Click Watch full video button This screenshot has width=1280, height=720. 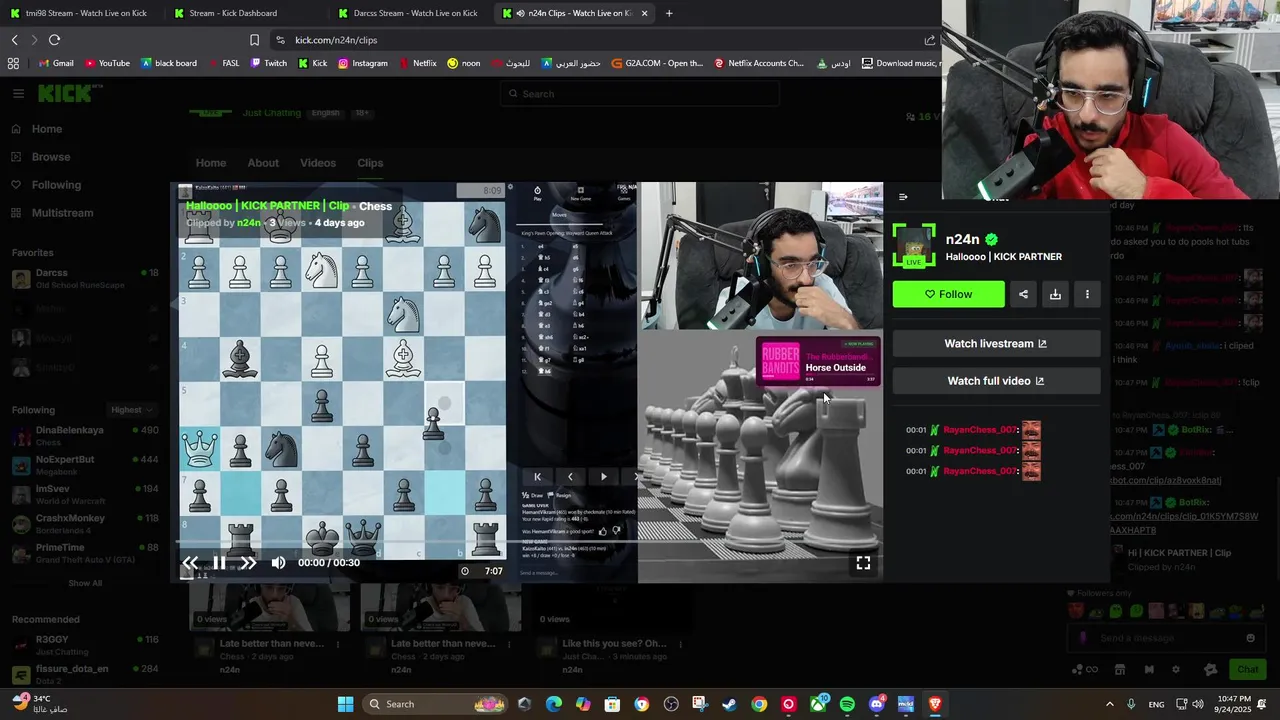point(996,381)
